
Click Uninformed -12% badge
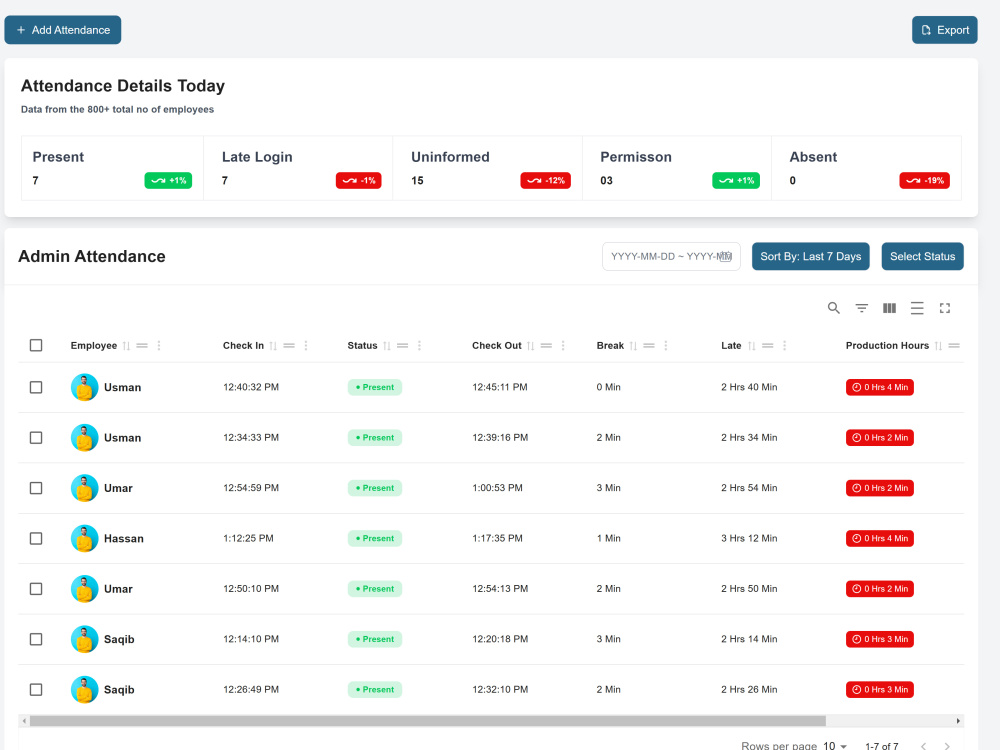tap(545, 180)
